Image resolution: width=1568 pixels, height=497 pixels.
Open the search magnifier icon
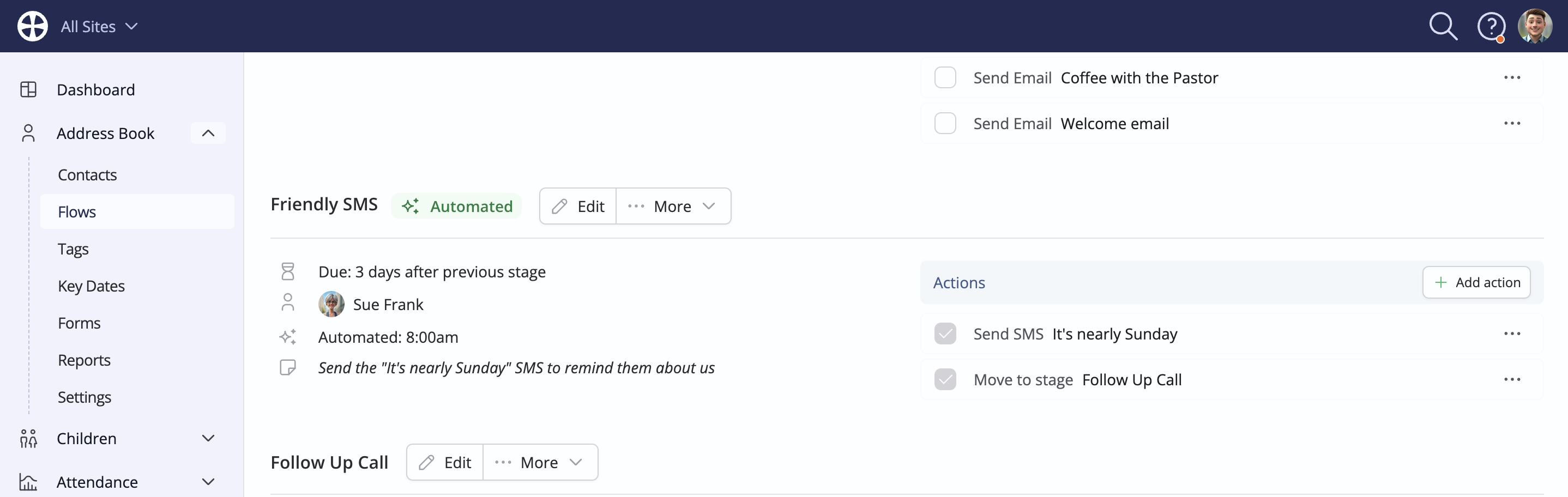(x=1443, y=26)
